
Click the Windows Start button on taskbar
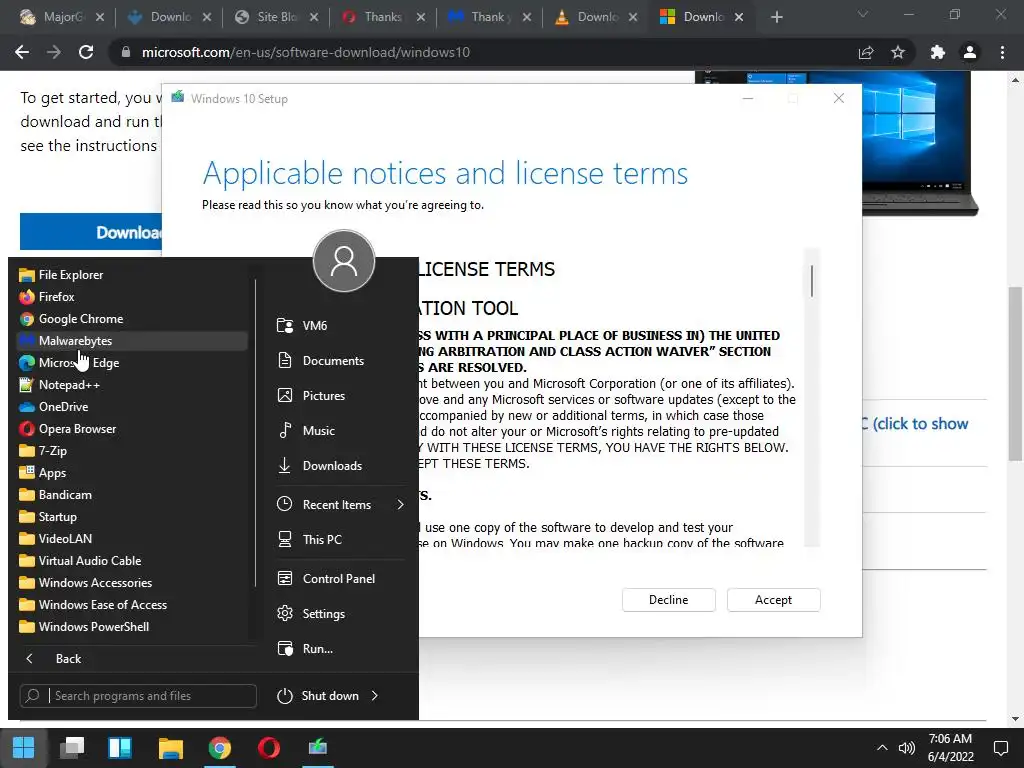tap(24, 748)
